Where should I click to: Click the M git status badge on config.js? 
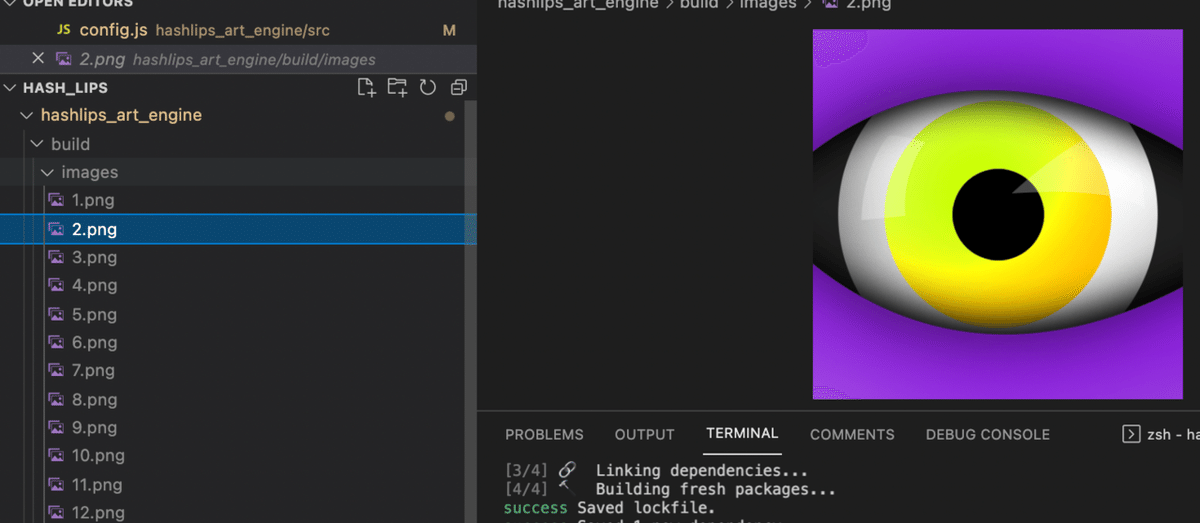click(449, 31)
